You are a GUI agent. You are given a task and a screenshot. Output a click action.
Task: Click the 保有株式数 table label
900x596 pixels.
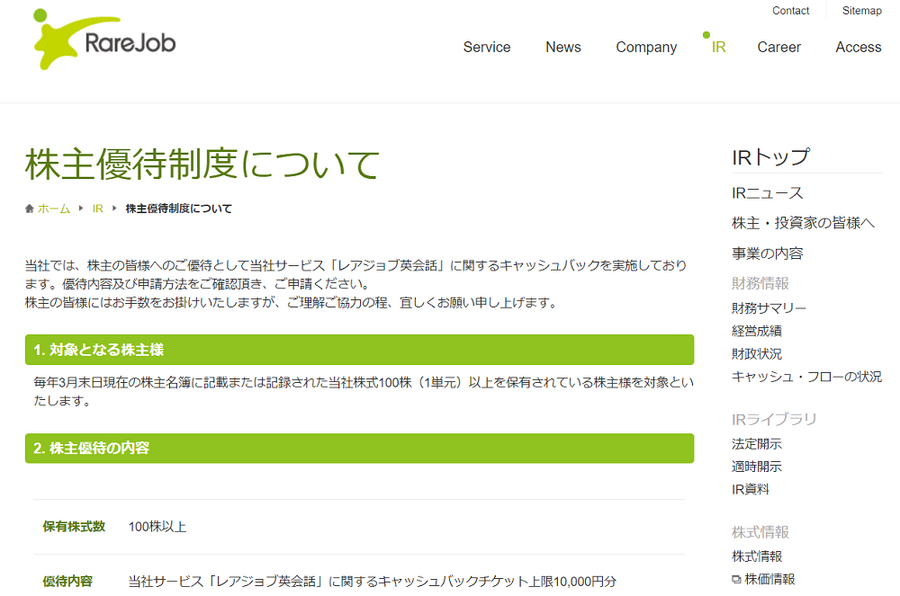click(74, 527)
